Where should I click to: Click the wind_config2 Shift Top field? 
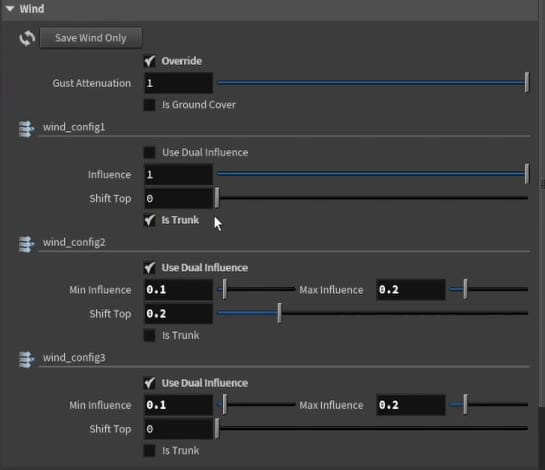pos(178,314)
